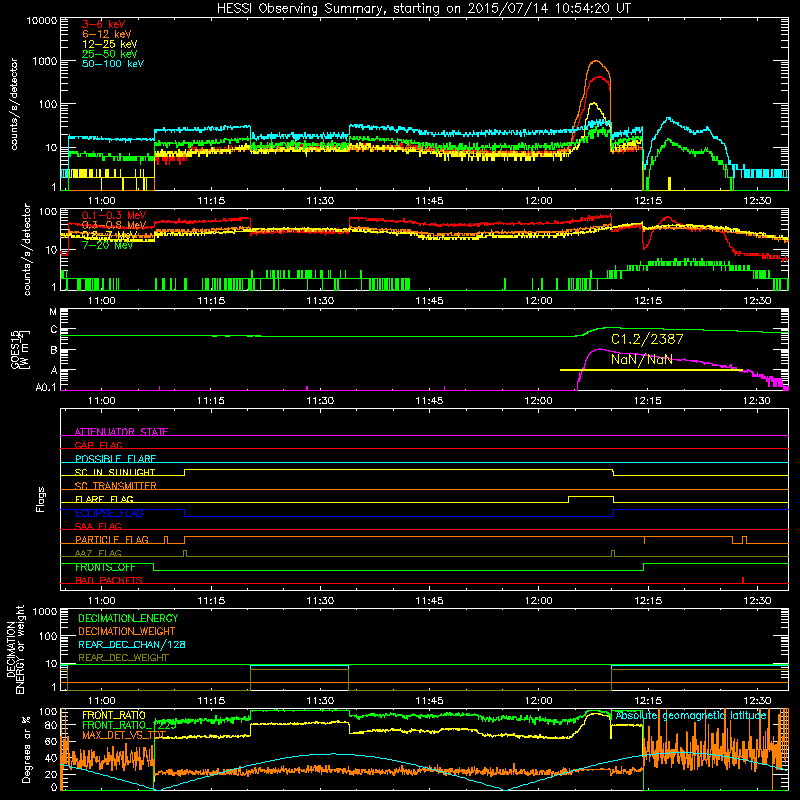
Task: Select the orange 6-12 keV legend label
Action: click(107, 34)
